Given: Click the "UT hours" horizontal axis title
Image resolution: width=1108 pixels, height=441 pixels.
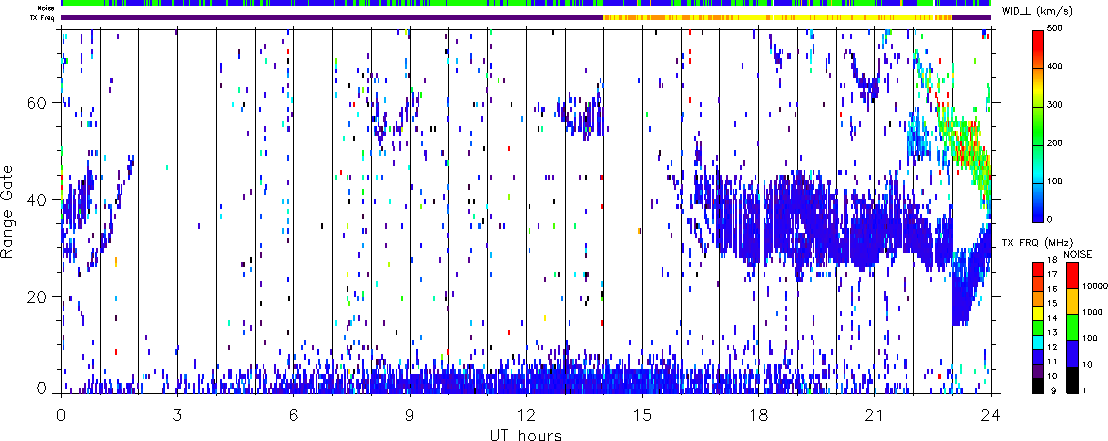Looking at the screenshot, I should (x=526, y=434).
